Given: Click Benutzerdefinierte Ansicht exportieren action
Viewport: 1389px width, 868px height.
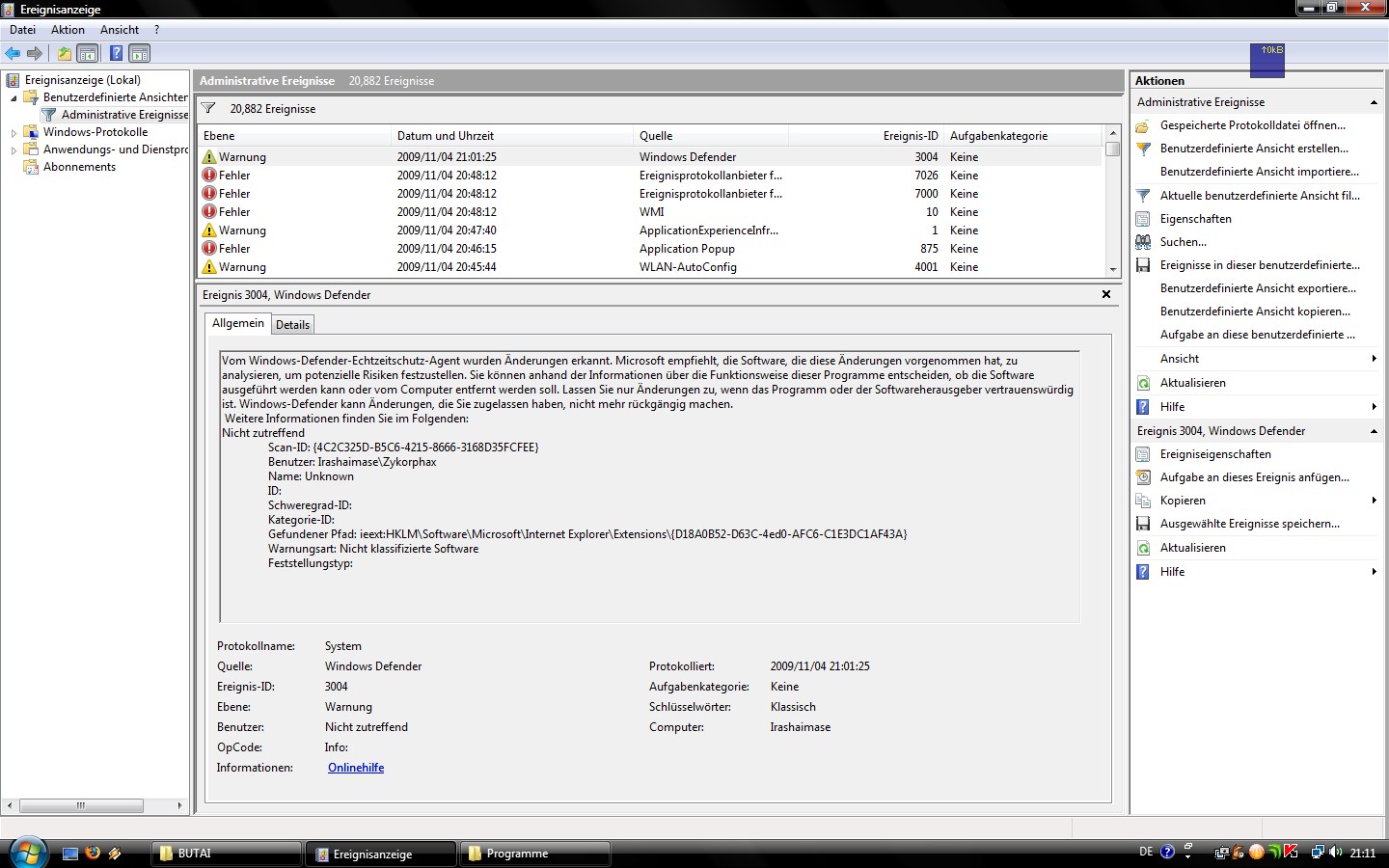Looking at the screenshot, I should pos(1258,288).
